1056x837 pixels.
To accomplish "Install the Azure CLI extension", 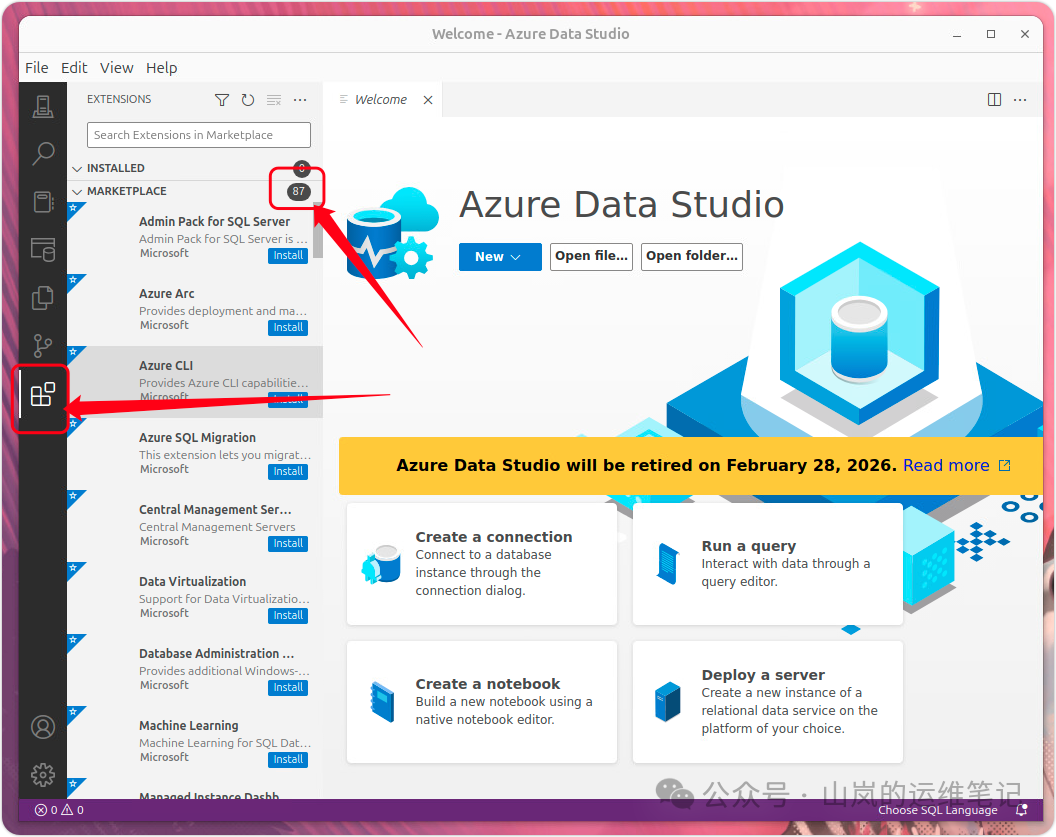I will click(x=288, y=399).
